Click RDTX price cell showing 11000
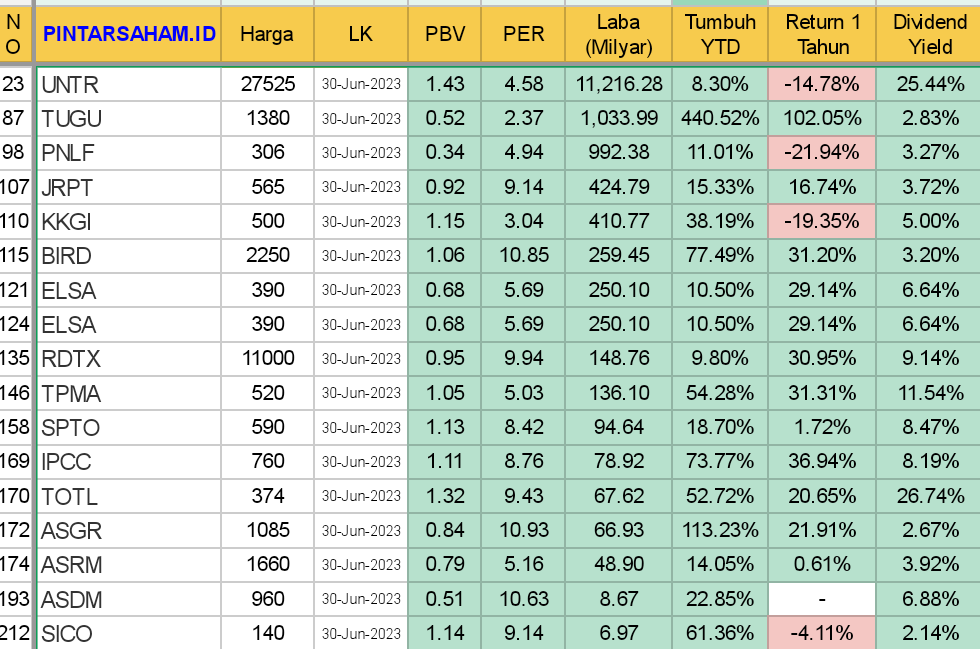The height and width of the screenshot is (649, 980). 267,359
